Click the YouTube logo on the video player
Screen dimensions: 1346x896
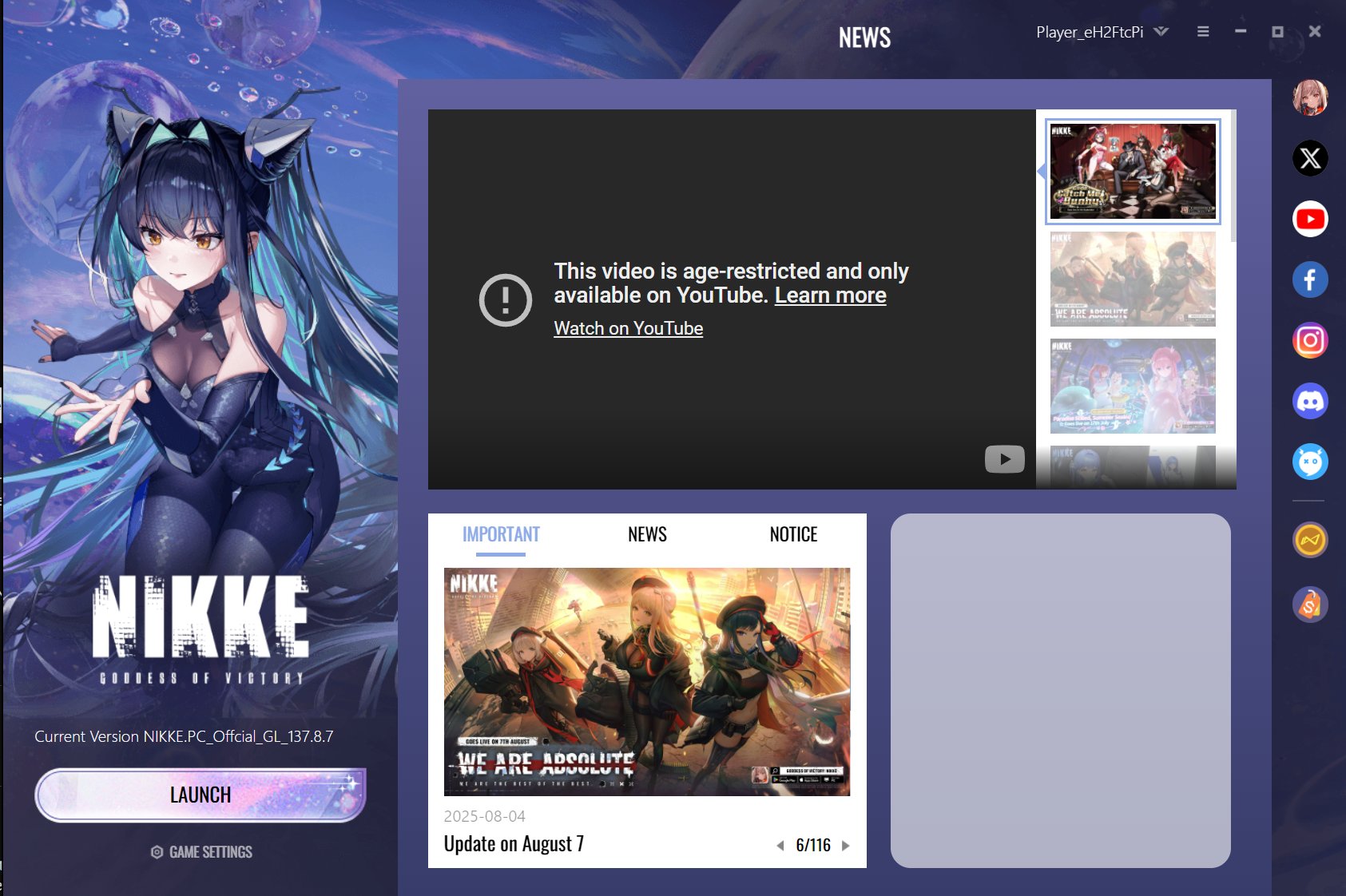1005,459
